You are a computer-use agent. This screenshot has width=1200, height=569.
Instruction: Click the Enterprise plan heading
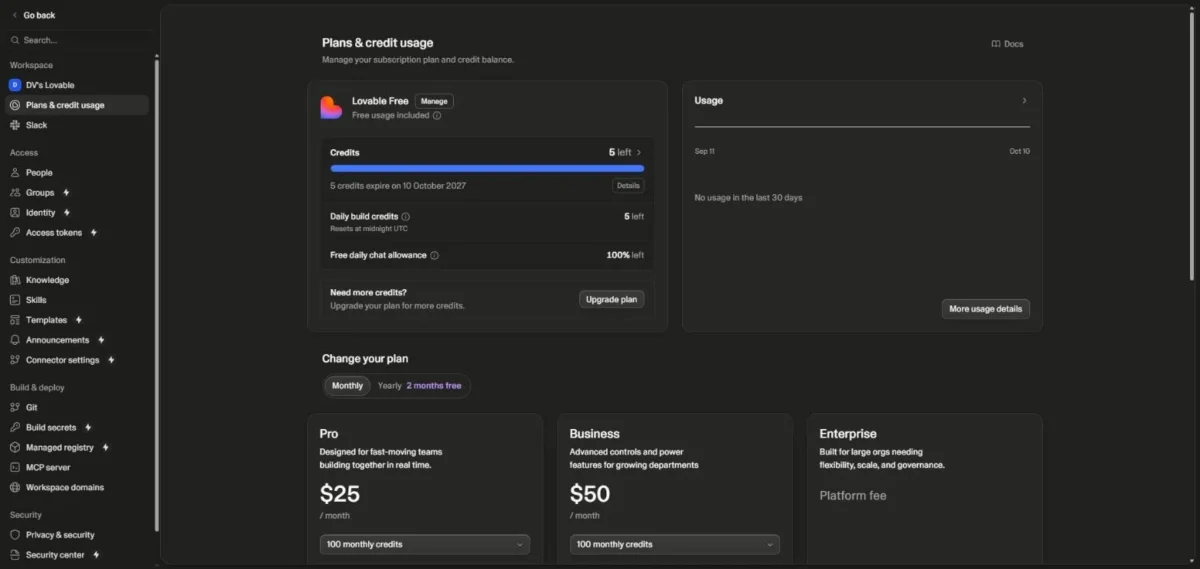click(848, 434)
